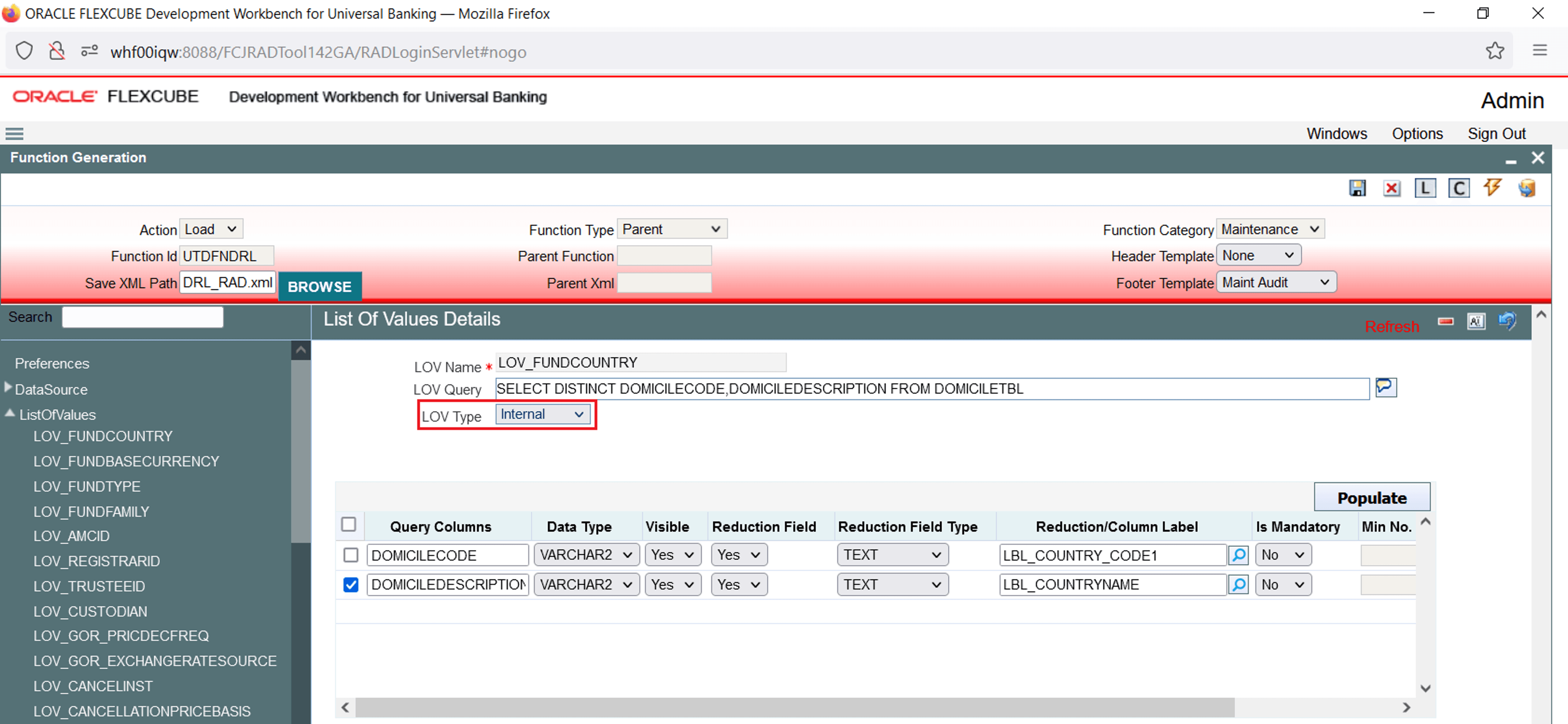Click the Save floppy disk icon
The width and height of the screenshot is (1568, 724).
coord(1357,188)
